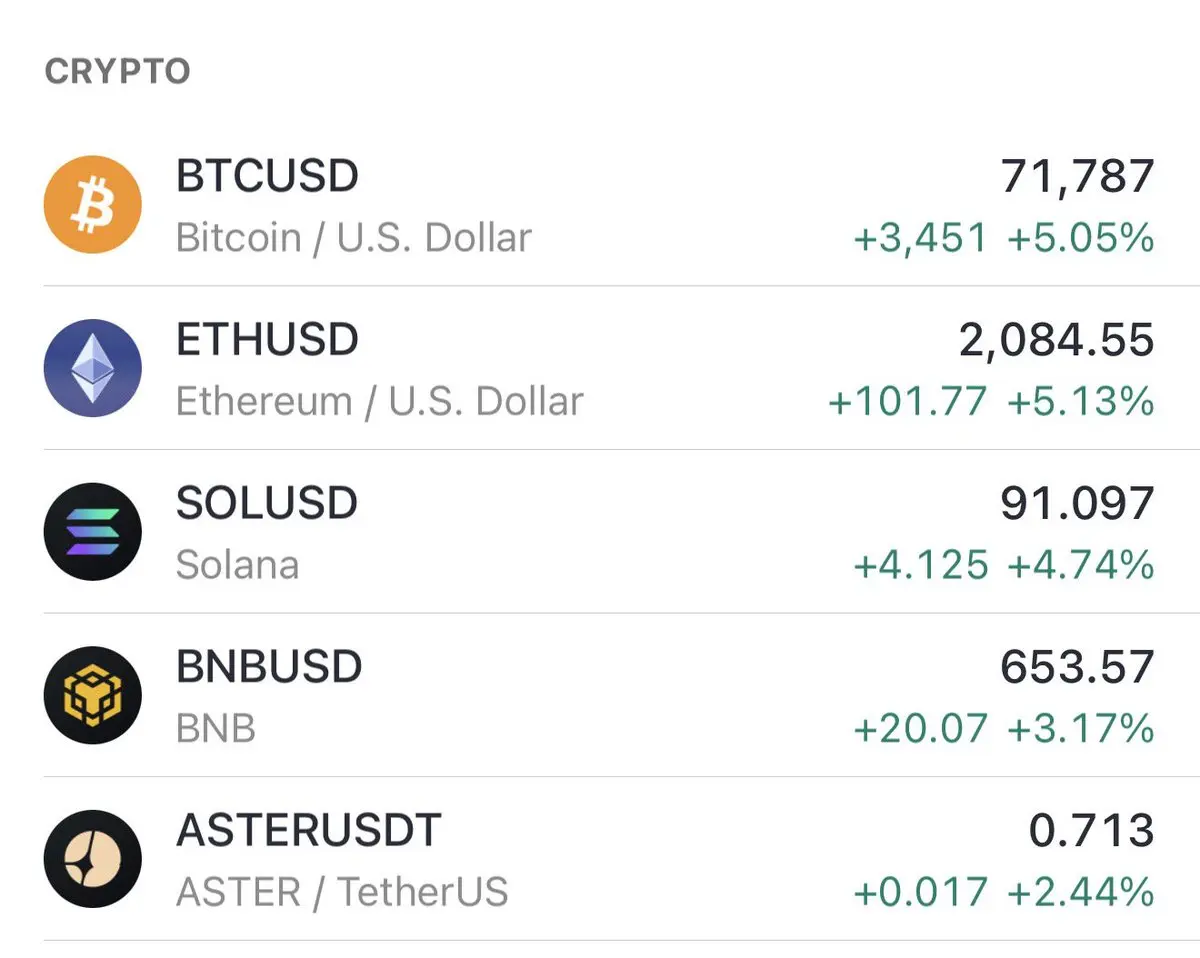
Task: Click the orange Bitcoin logo icon
Action: [x=93, y=205]
